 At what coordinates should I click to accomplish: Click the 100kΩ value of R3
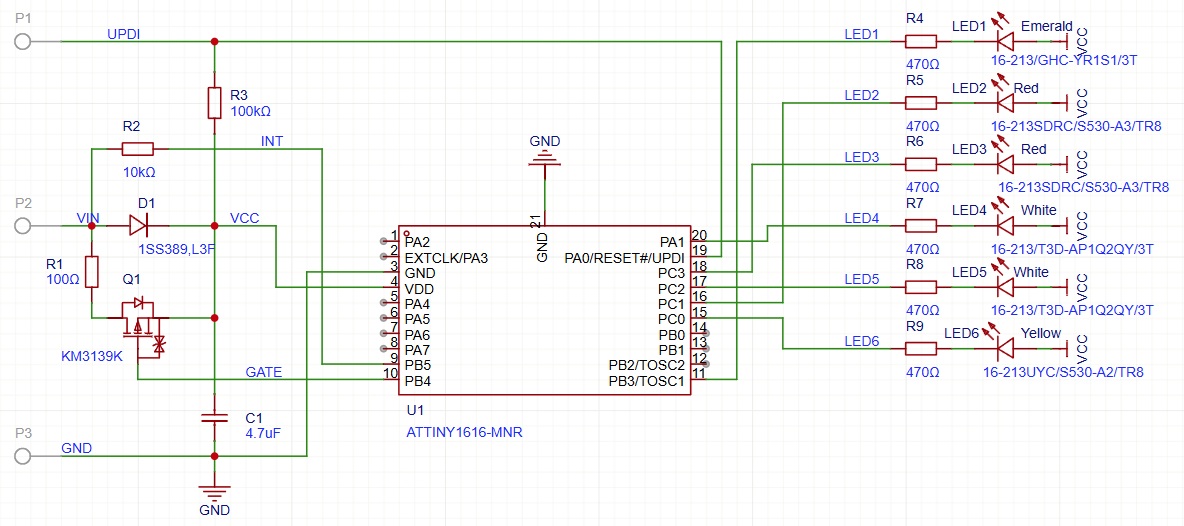tap(250, 111)
